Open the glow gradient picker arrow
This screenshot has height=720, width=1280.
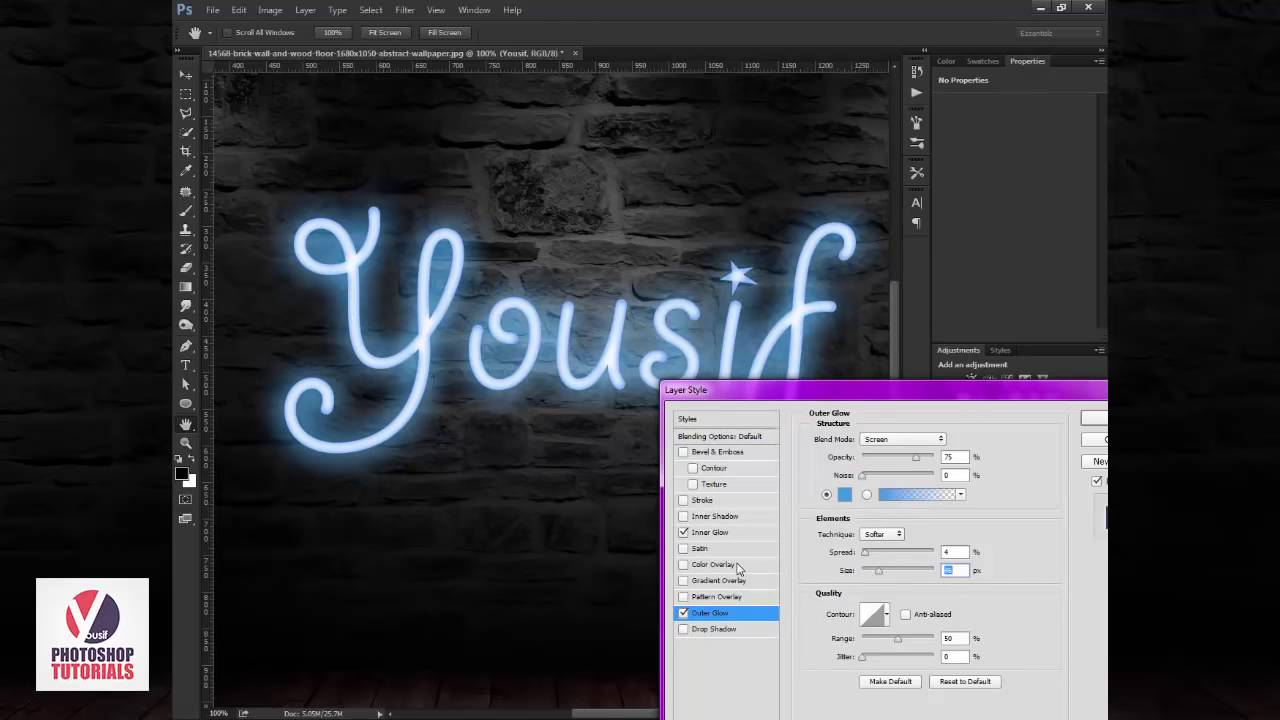click(960, 494)
